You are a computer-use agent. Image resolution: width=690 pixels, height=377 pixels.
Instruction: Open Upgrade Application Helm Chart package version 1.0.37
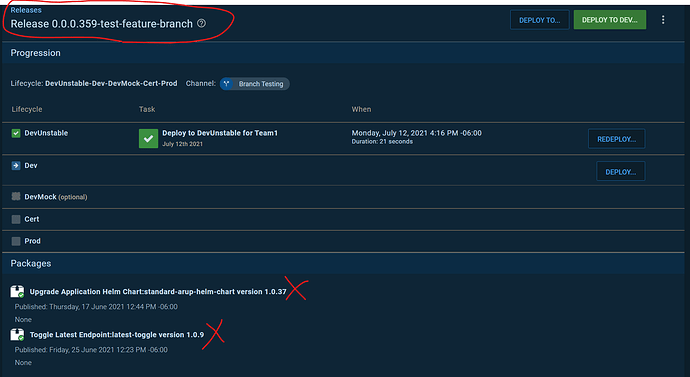(158, 292)
